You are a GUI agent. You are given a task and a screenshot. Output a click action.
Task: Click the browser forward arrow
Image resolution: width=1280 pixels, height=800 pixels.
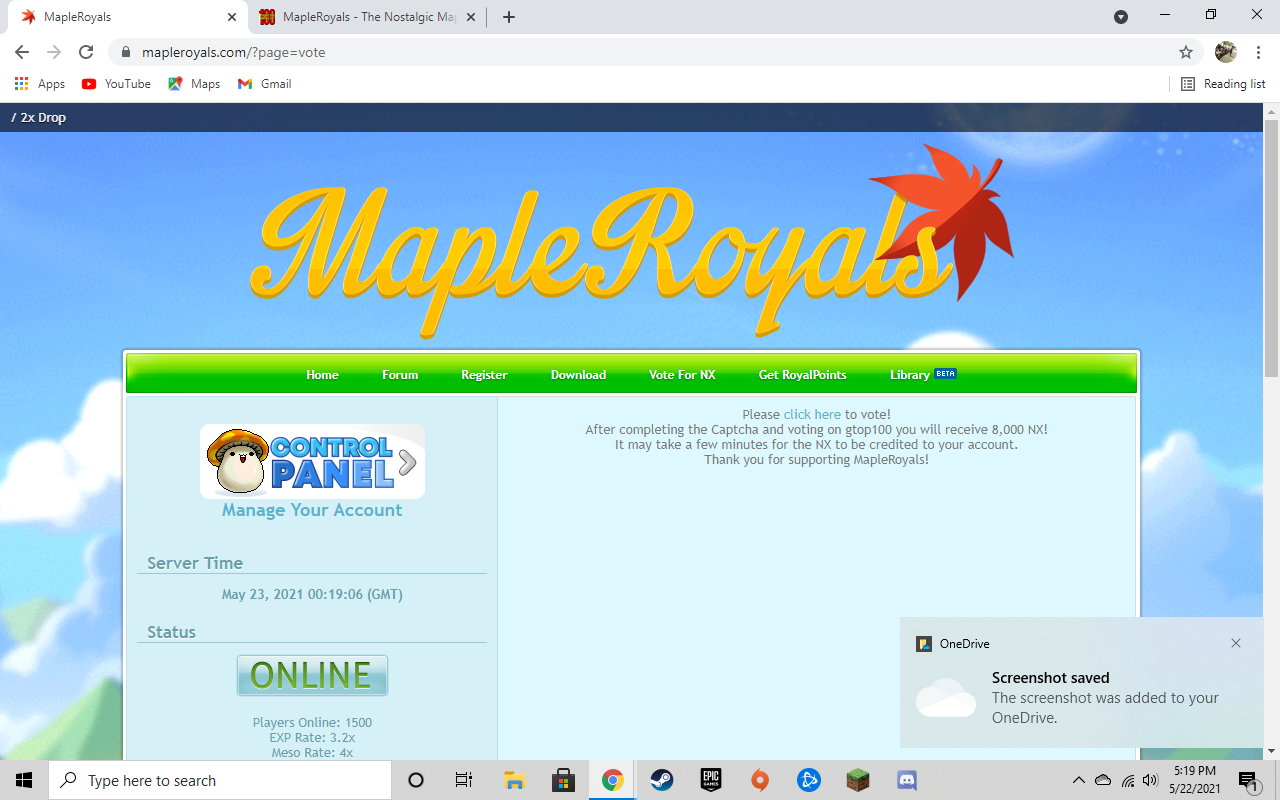(54, 52)
